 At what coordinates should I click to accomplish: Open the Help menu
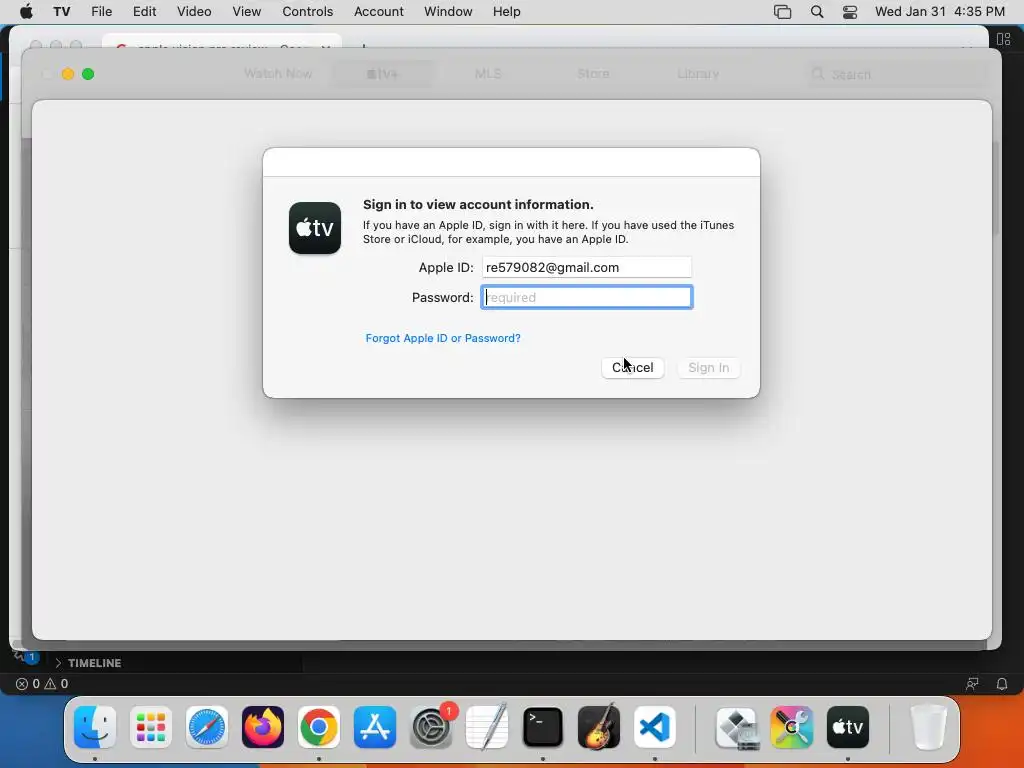click(506, 11)
